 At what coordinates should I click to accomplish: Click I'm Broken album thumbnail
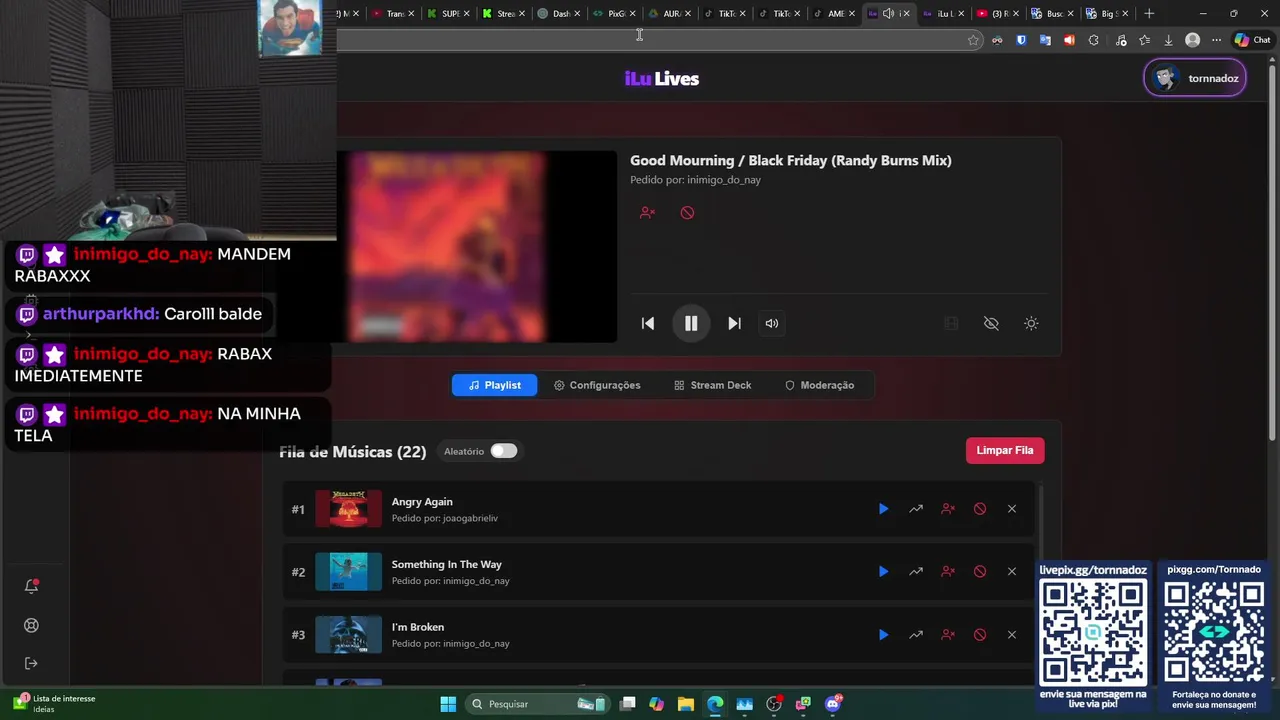[x=348, y=635]
